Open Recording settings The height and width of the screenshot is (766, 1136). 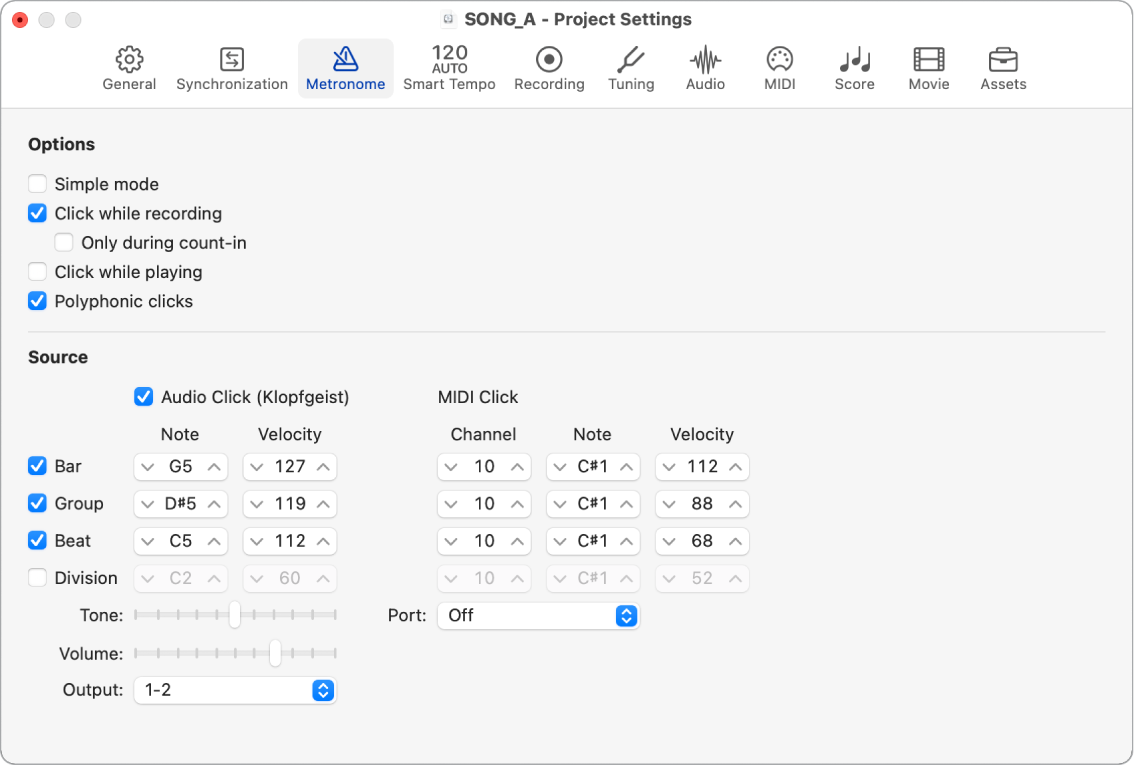coord(549,67)
